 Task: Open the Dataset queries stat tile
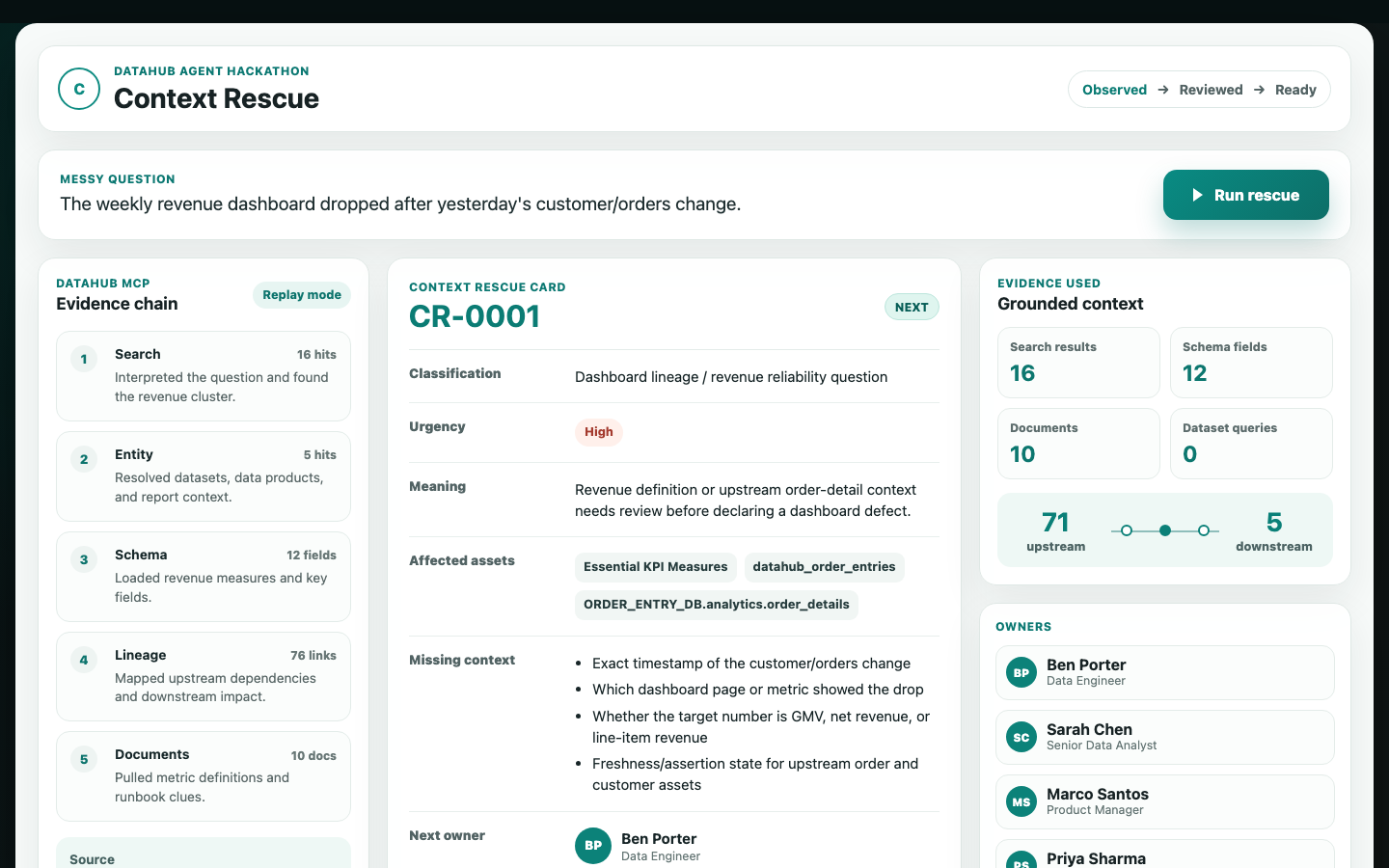point(1251,444)
